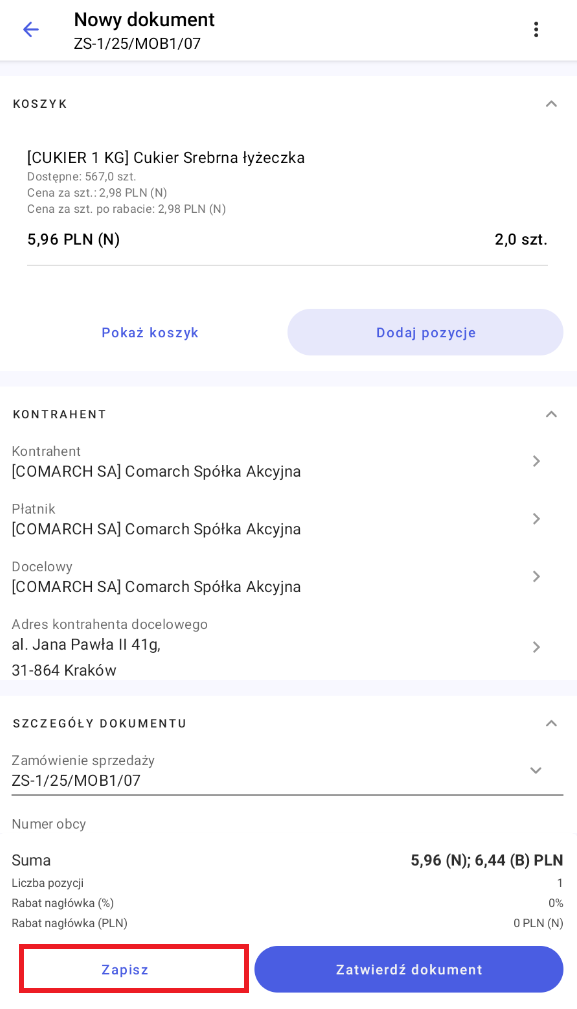Go back using the arrow icon
Screen dimensions: 577x1009
[x=31, y=30]
